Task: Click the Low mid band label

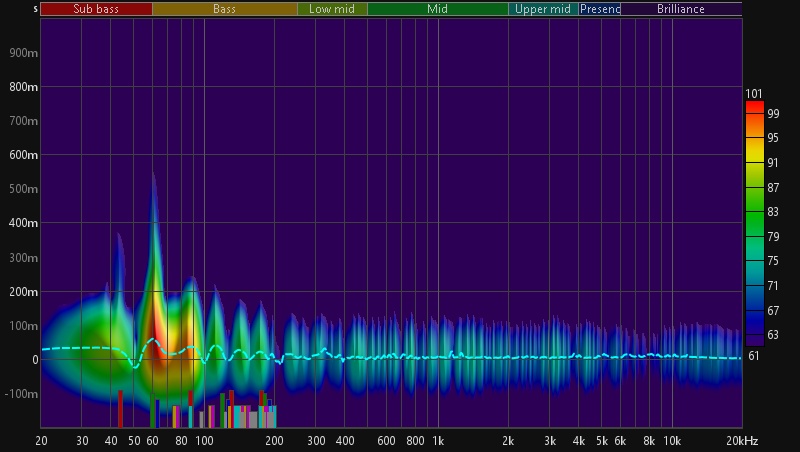Action: [332, 9]
